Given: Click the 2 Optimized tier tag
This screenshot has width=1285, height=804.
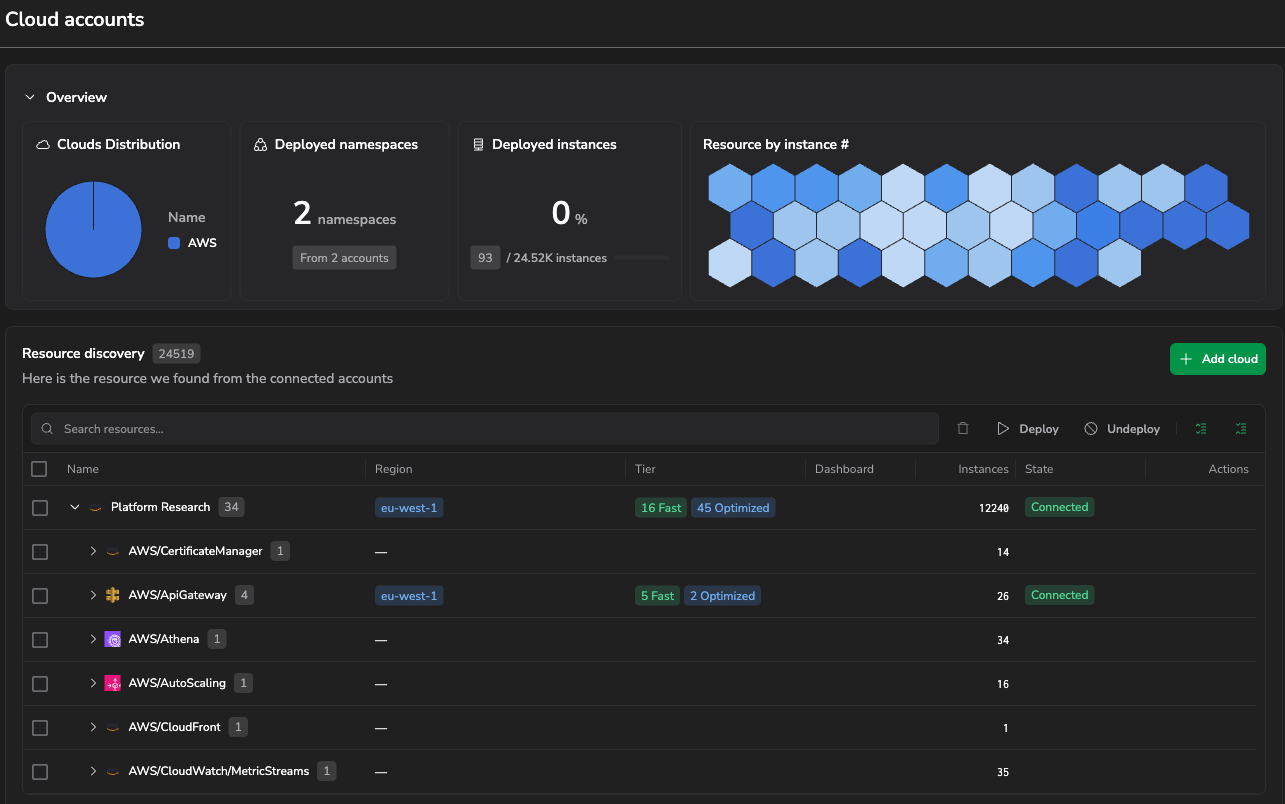Looking at the screenshot, I should coord(722,596).
